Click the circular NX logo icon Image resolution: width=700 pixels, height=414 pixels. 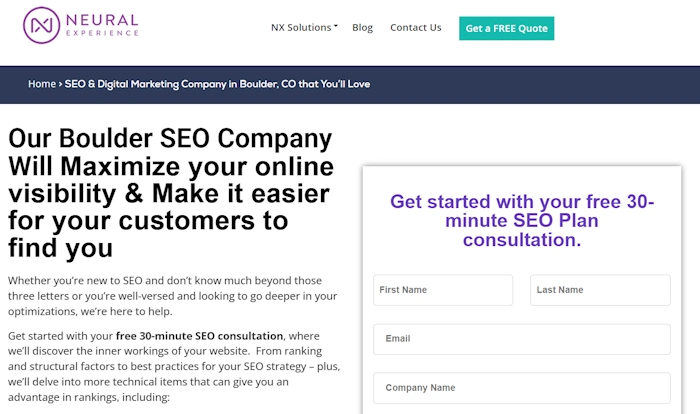click(42, 25)
